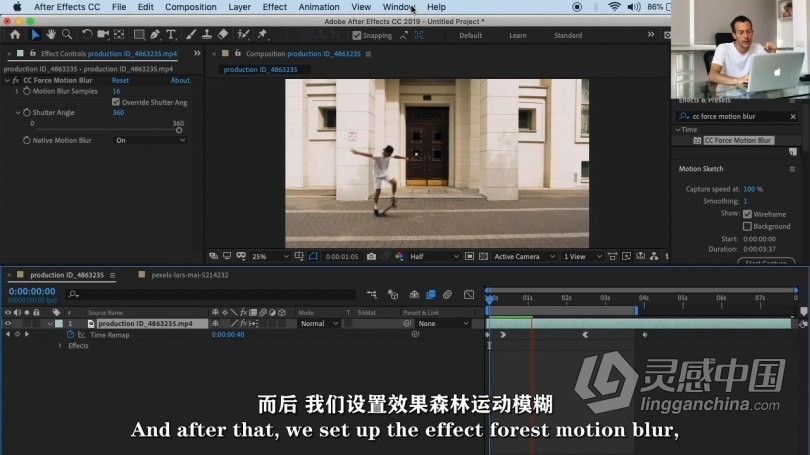The width and height of the screenshot is (810, 455).
Task: Select the Unified Camera tool
Action: 103,35
